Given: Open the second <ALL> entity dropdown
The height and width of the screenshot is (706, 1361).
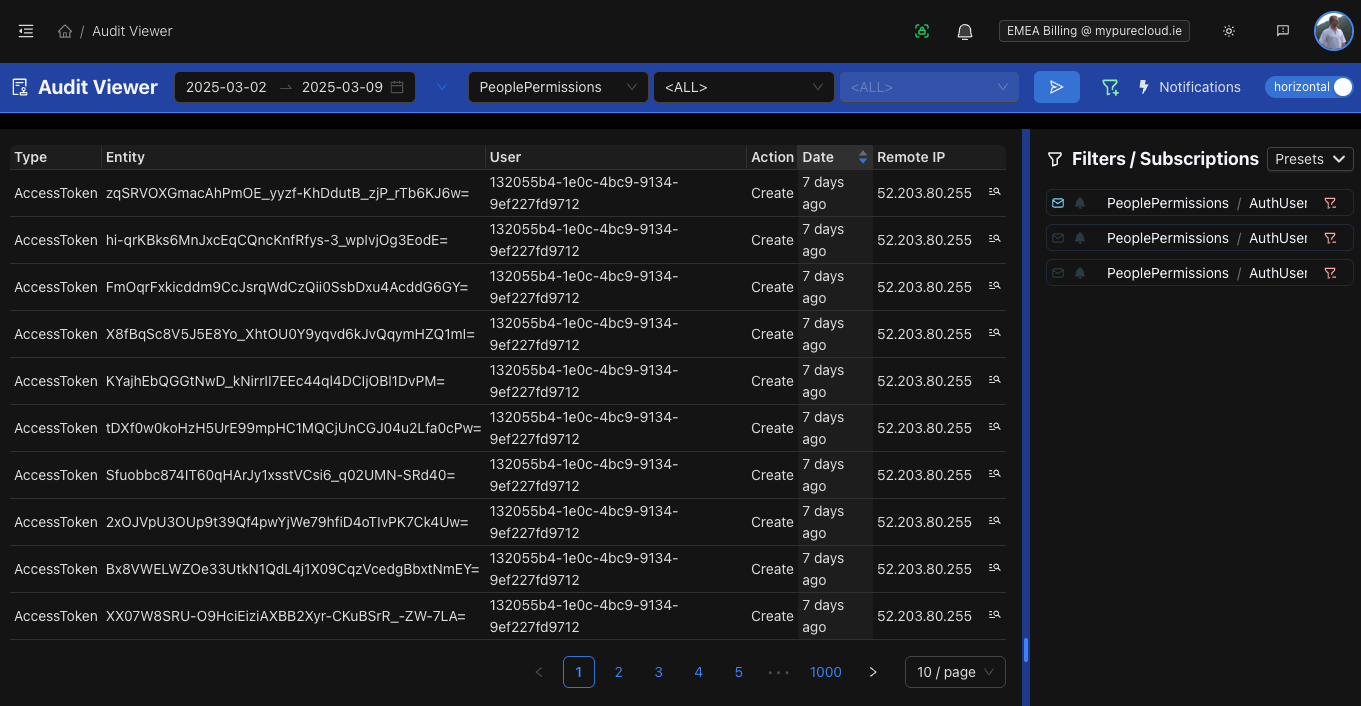Looking at the screenshot, I should pos(744,87).
